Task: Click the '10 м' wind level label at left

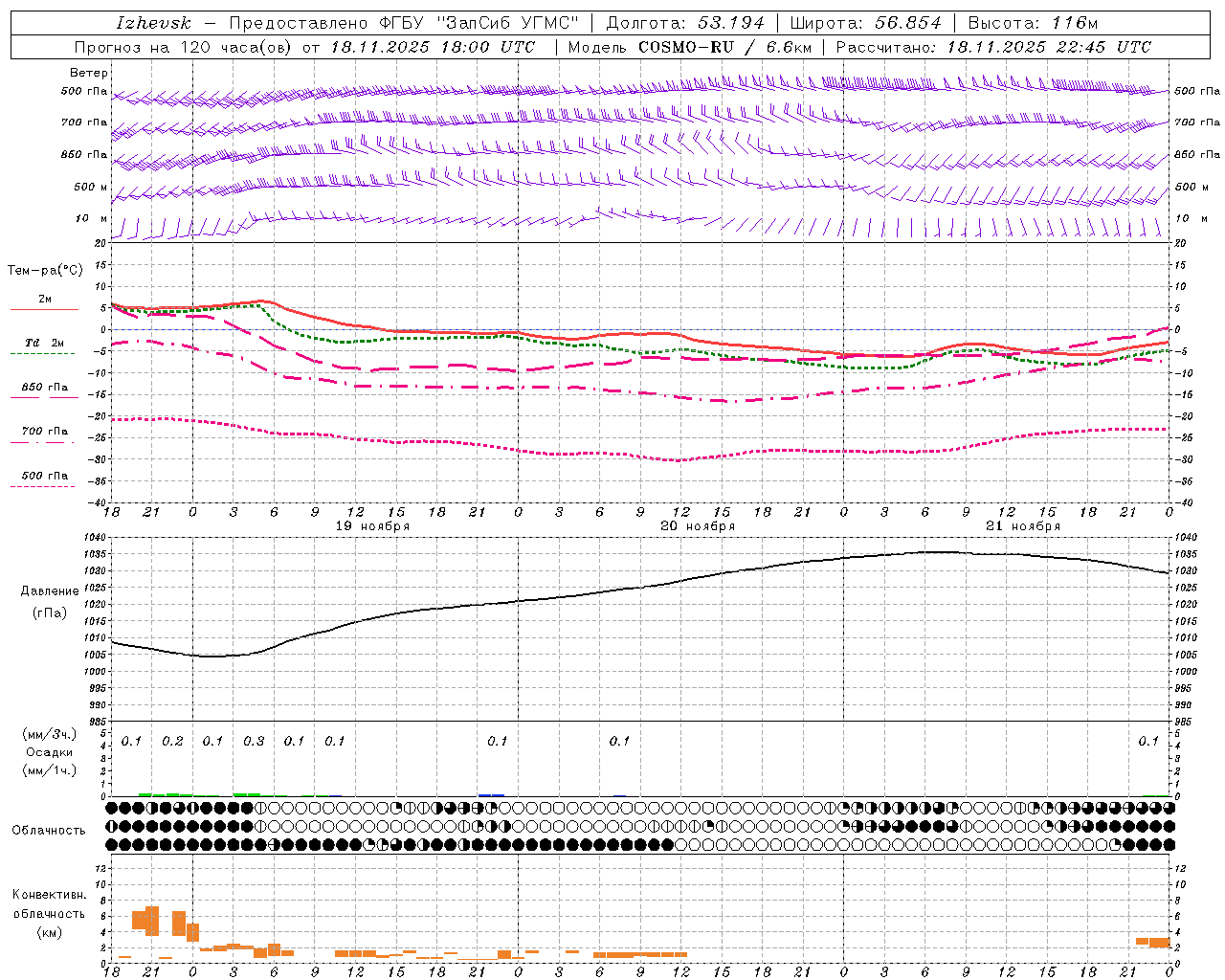Action: 91,219
